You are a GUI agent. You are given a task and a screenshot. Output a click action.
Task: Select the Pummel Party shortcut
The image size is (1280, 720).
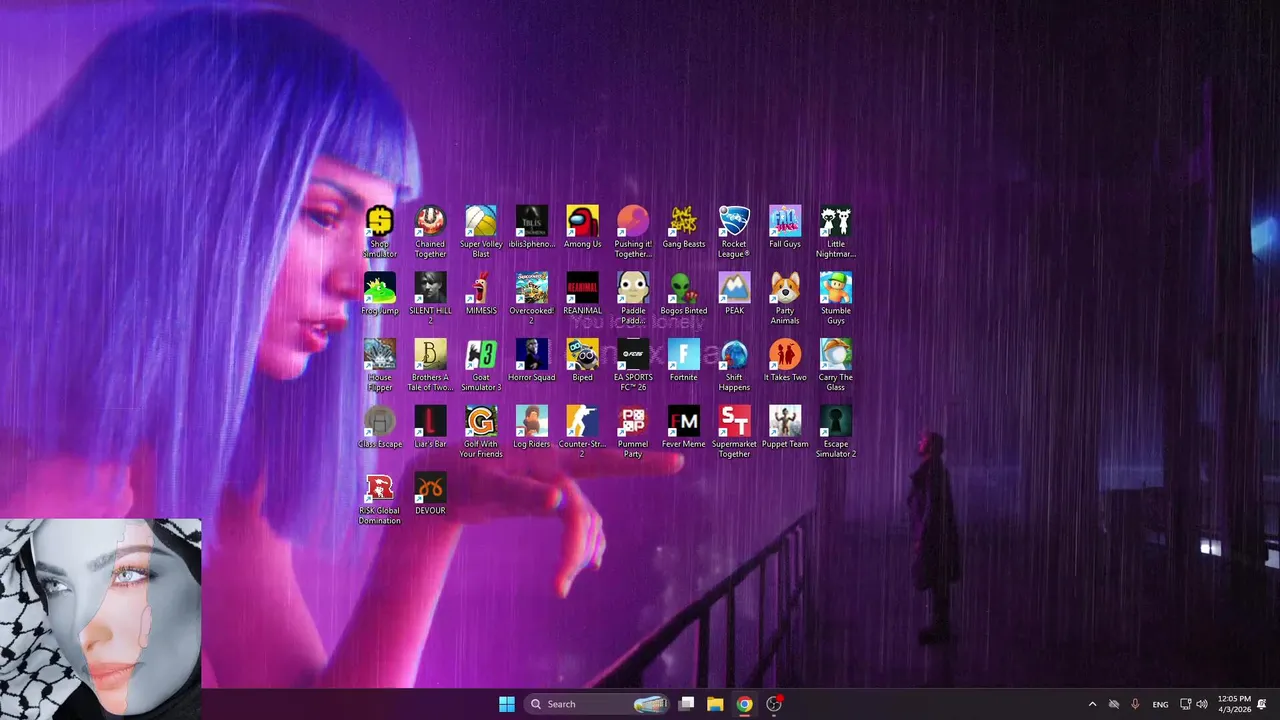tap(633, 432)
